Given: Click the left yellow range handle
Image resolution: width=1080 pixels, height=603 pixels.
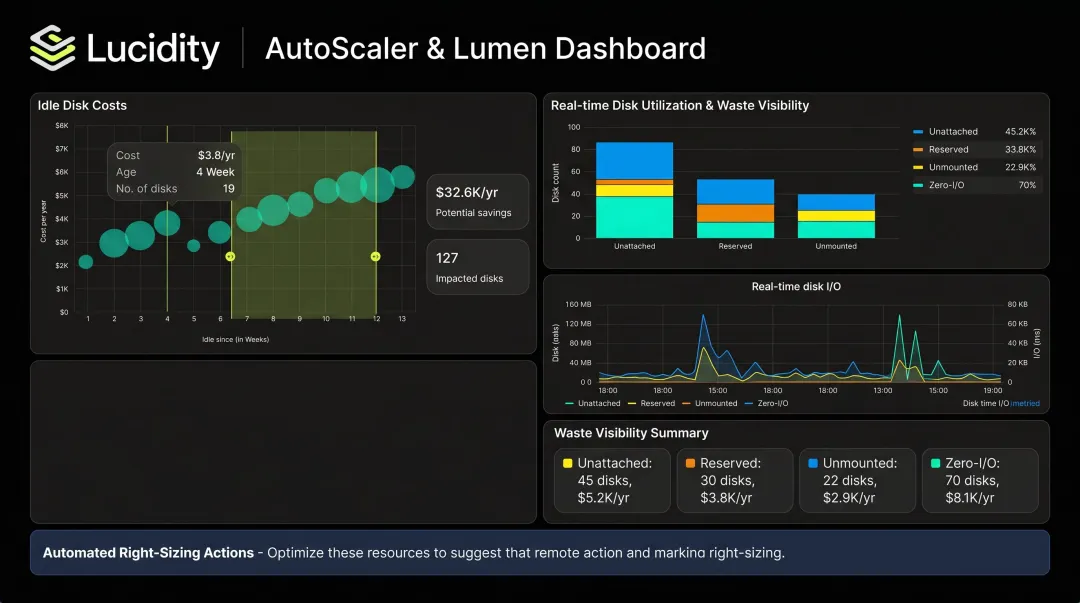Looking at the screenshot, I should [x=230, y=256].
